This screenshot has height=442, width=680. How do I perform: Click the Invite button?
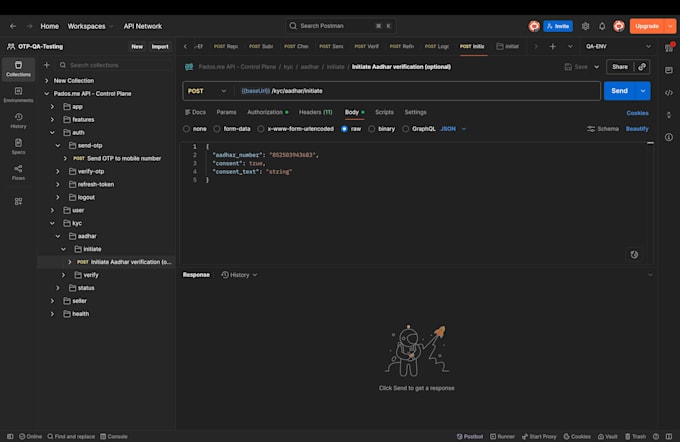[558, 26]
